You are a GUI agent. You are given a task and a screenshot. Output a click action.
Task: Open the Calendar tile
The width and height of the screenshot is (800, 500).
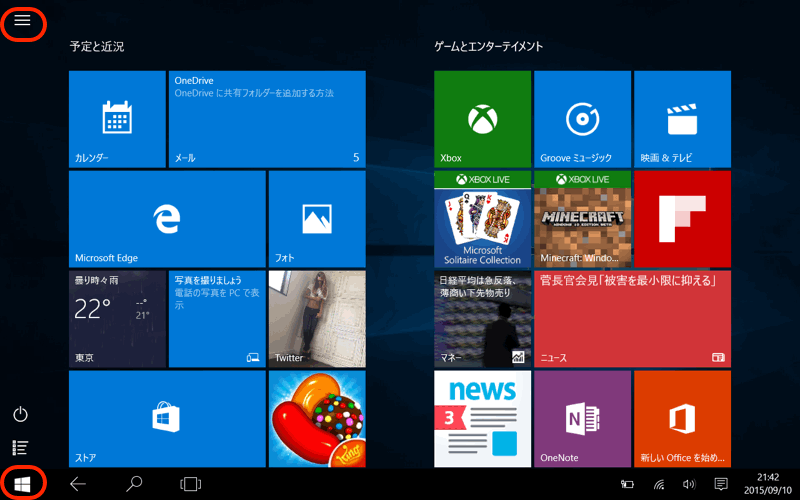tap(117, 118)
